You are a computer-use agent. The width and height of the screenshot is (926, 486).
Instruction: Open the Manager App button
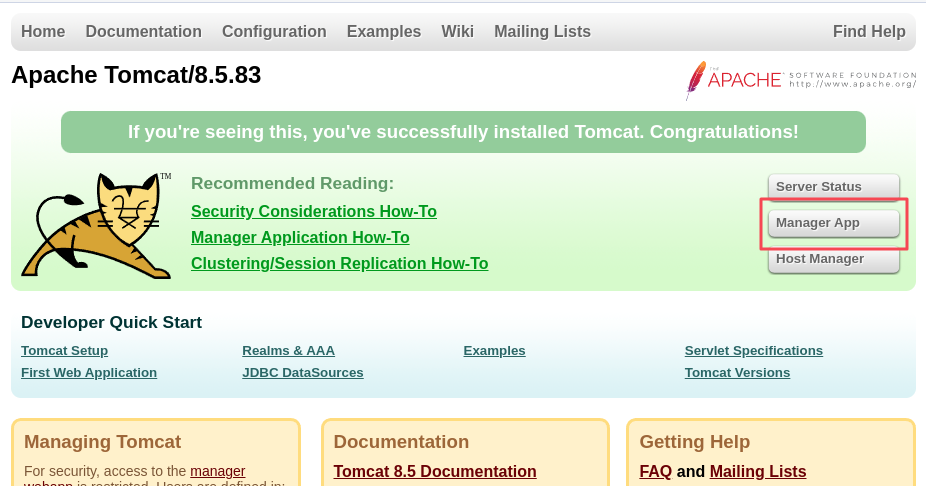pos(833,223)
